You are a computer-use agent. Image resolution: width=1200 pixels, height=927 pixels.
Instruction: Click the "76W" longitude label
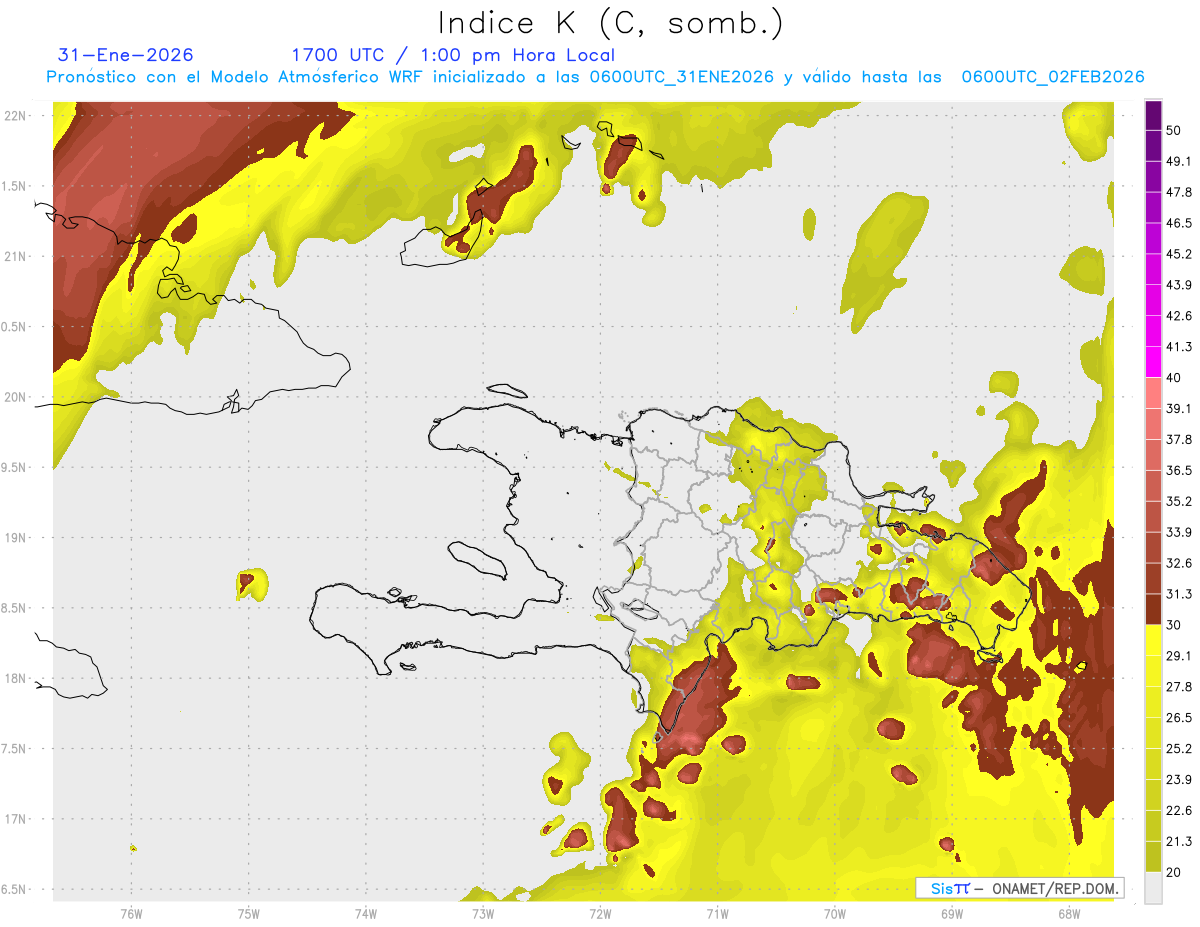point(131,913)
